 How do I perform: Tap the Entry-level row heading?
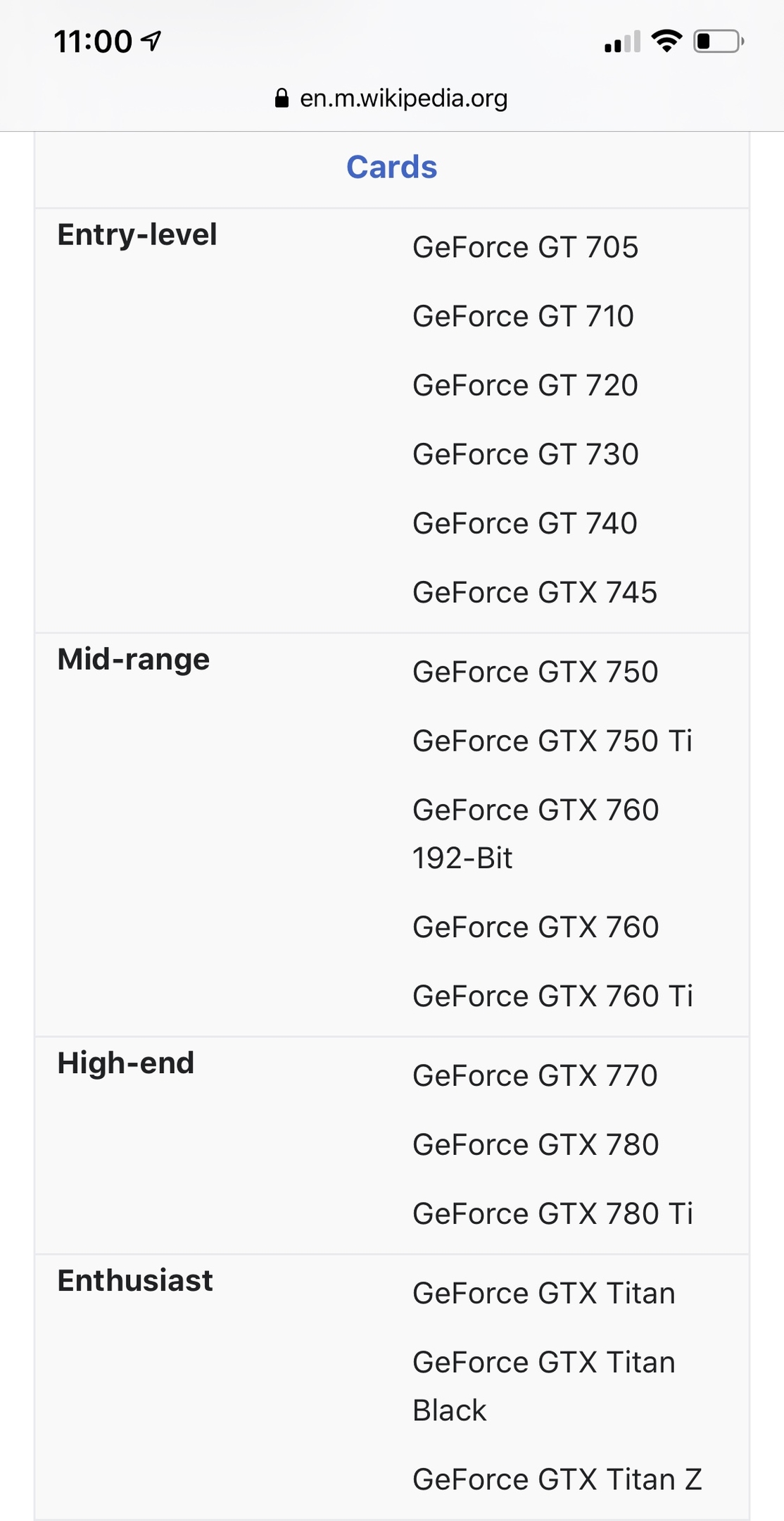(137, 234)
